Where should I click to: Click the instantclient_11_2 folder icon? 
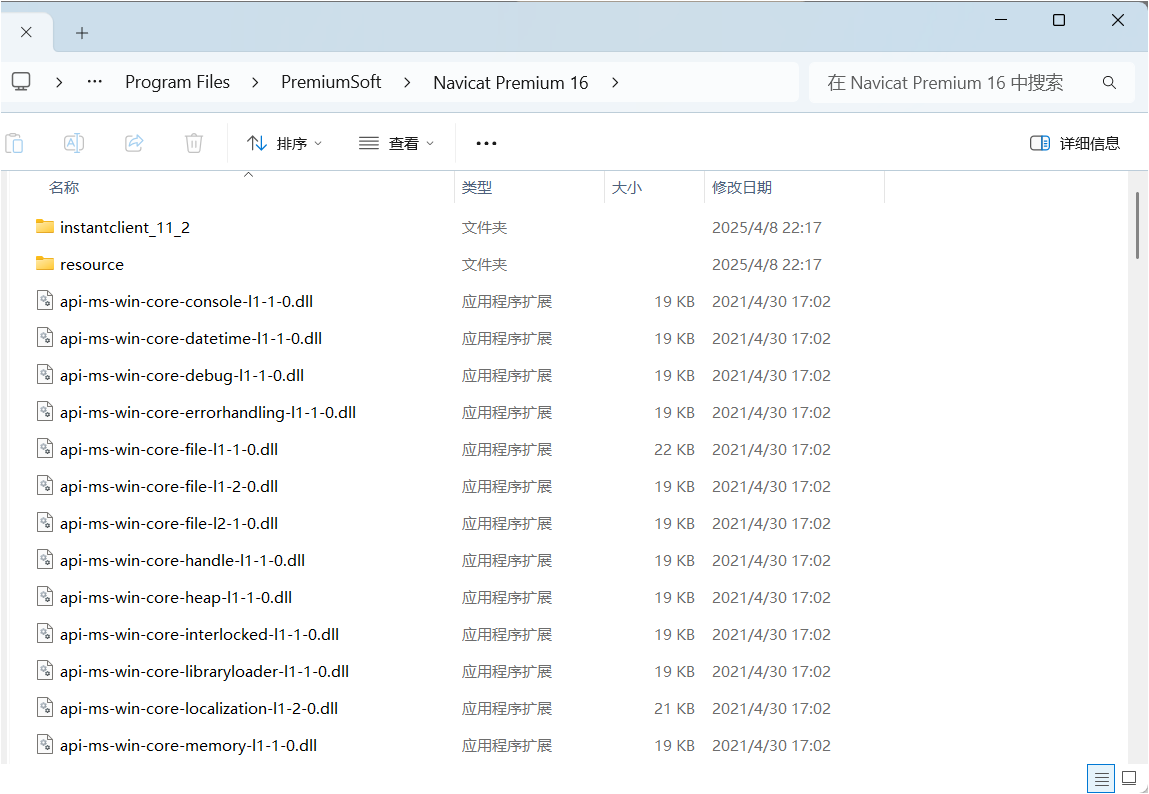pyautogui.click(x=45, y=227)
